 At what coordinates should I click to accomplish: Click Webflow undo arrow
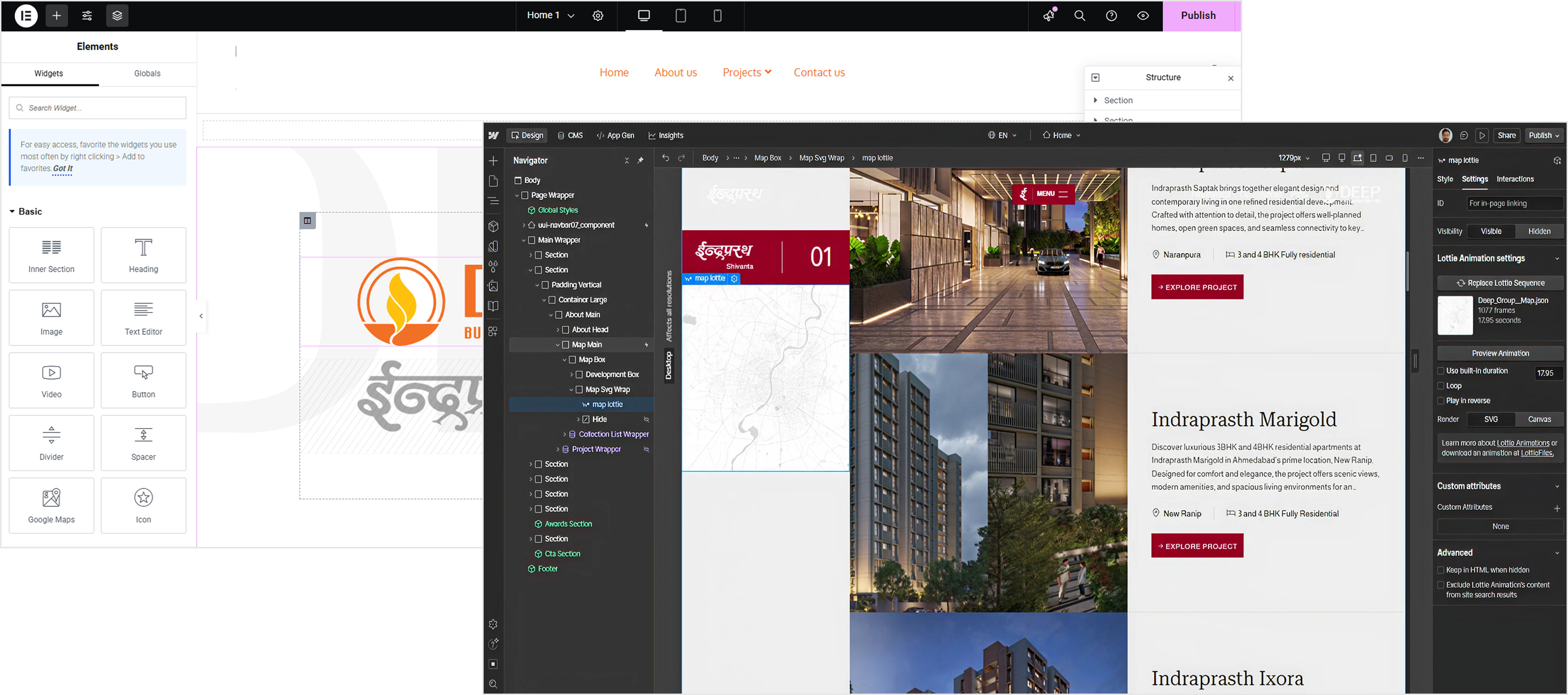click(665, 157)
